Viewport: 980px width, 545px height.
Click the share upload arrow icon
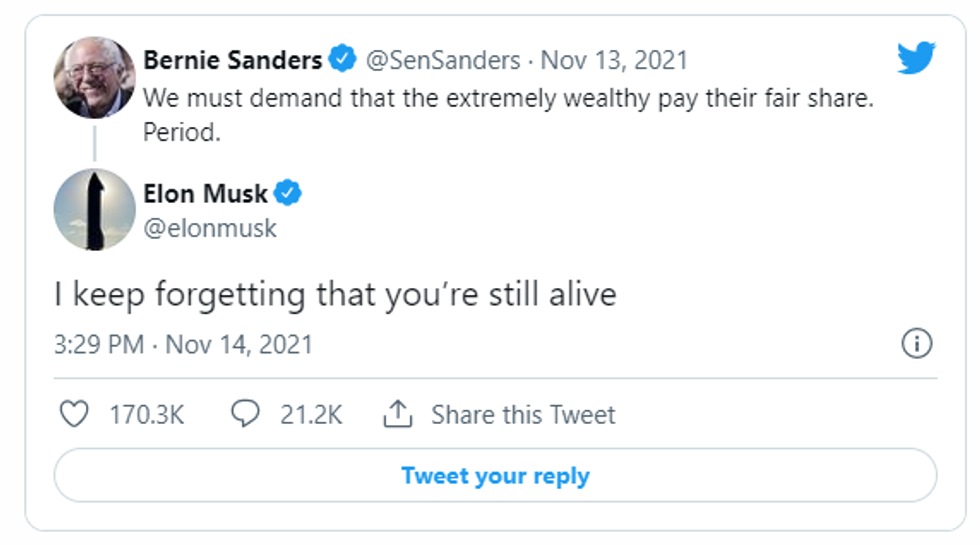pos(398,414)
